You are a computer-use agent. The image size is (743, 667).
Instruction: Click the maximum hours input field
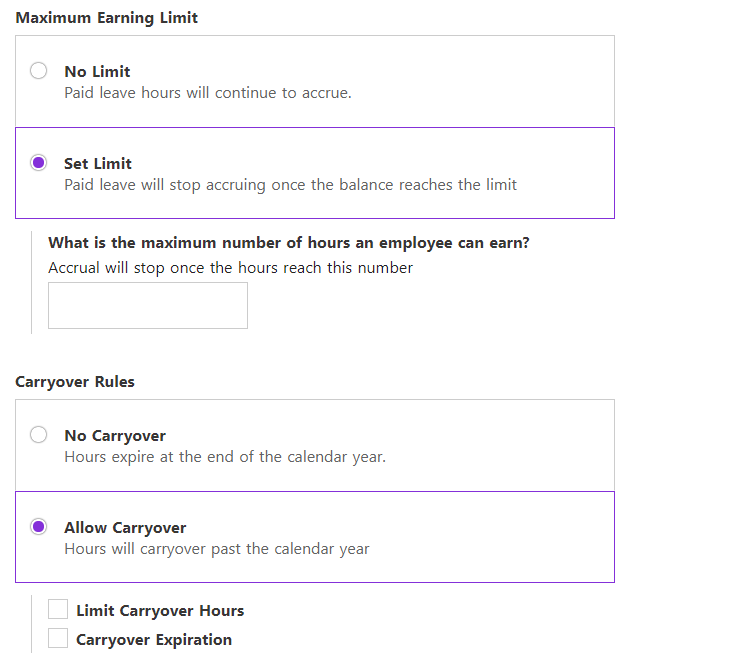click(x=148, y=305)
